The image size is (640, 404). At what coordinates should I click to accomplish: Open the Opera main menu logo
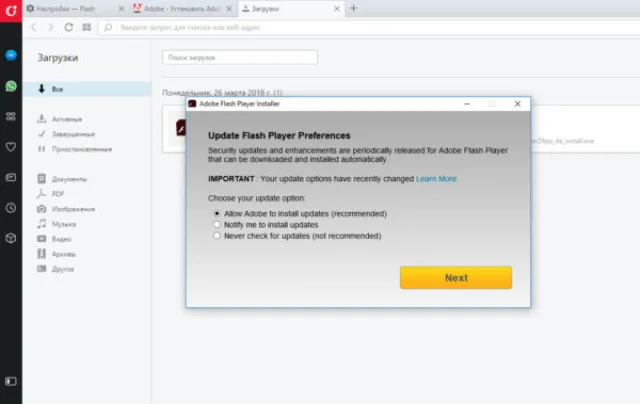click(11, 11)
